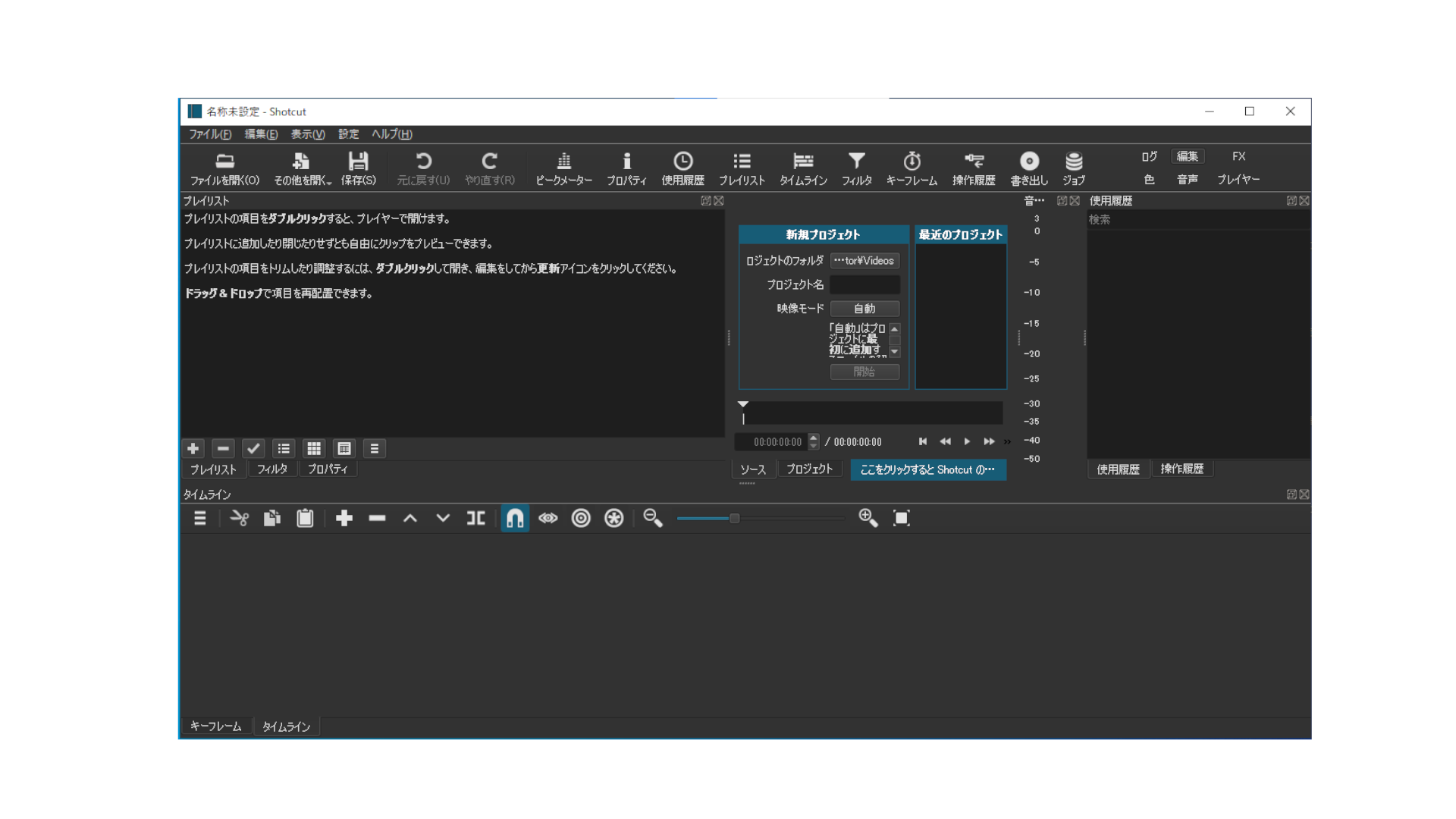This screenshot has height=819, width=1456.
Task: Show the タイムライン panel from toolbar
Action: click(803, 168)
